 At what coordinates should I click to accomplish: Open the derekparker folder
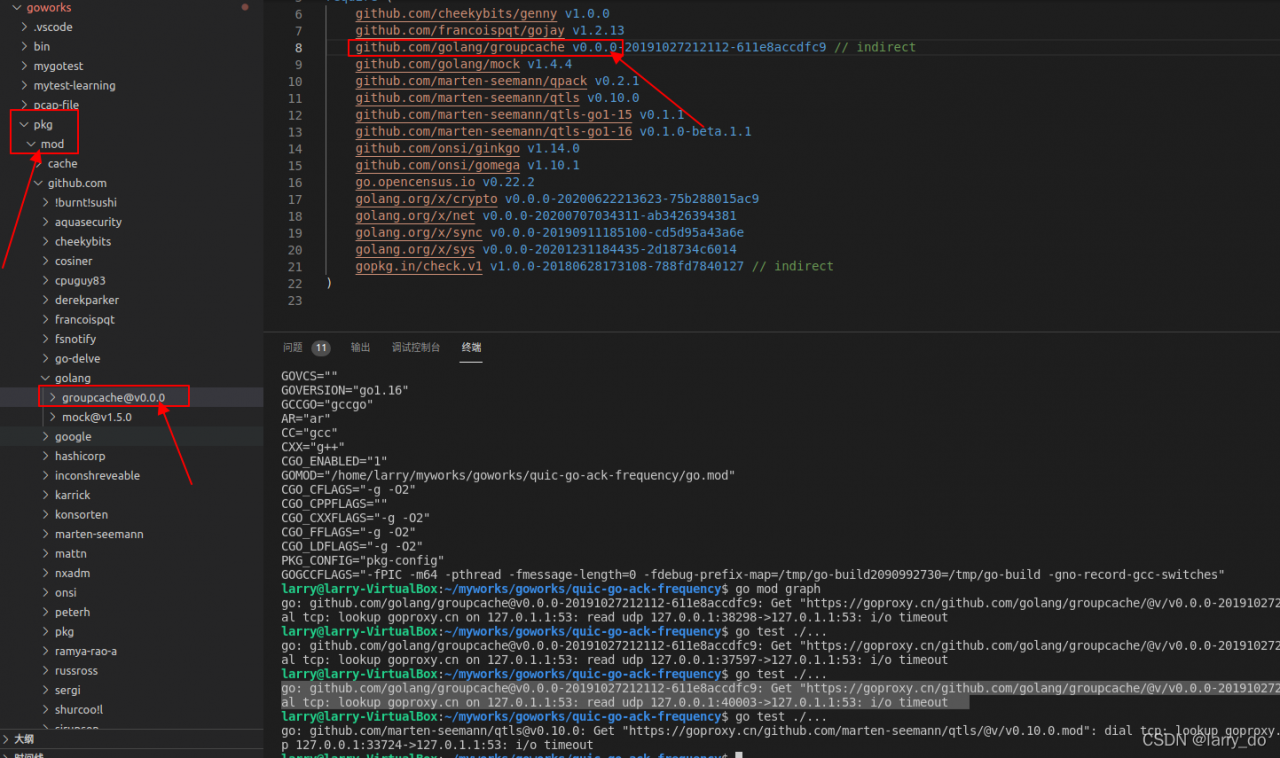point(87,300)
